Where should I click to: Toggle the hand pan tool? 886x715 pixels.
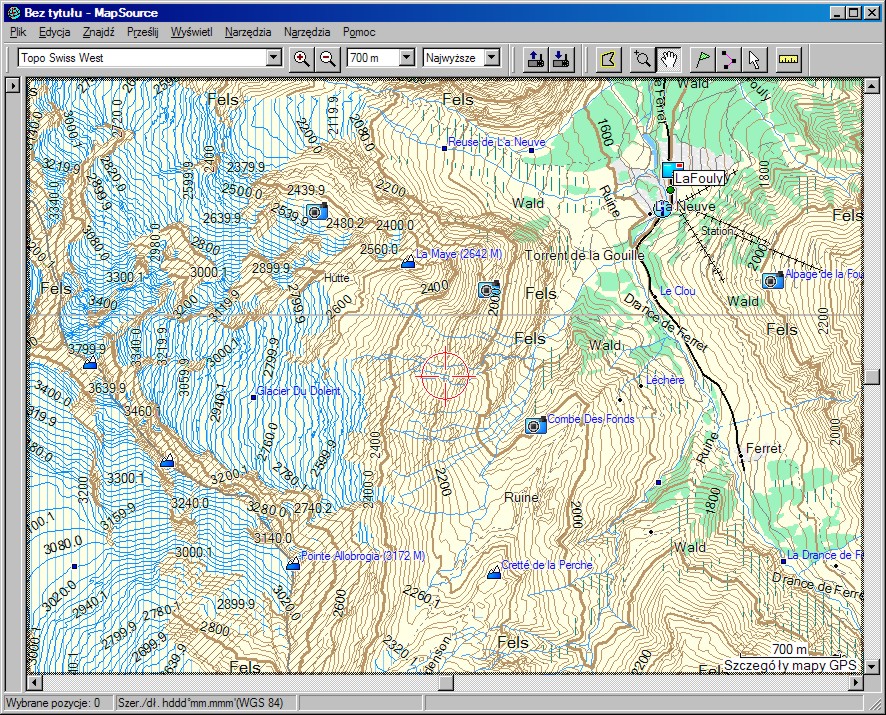coord(668,58)
